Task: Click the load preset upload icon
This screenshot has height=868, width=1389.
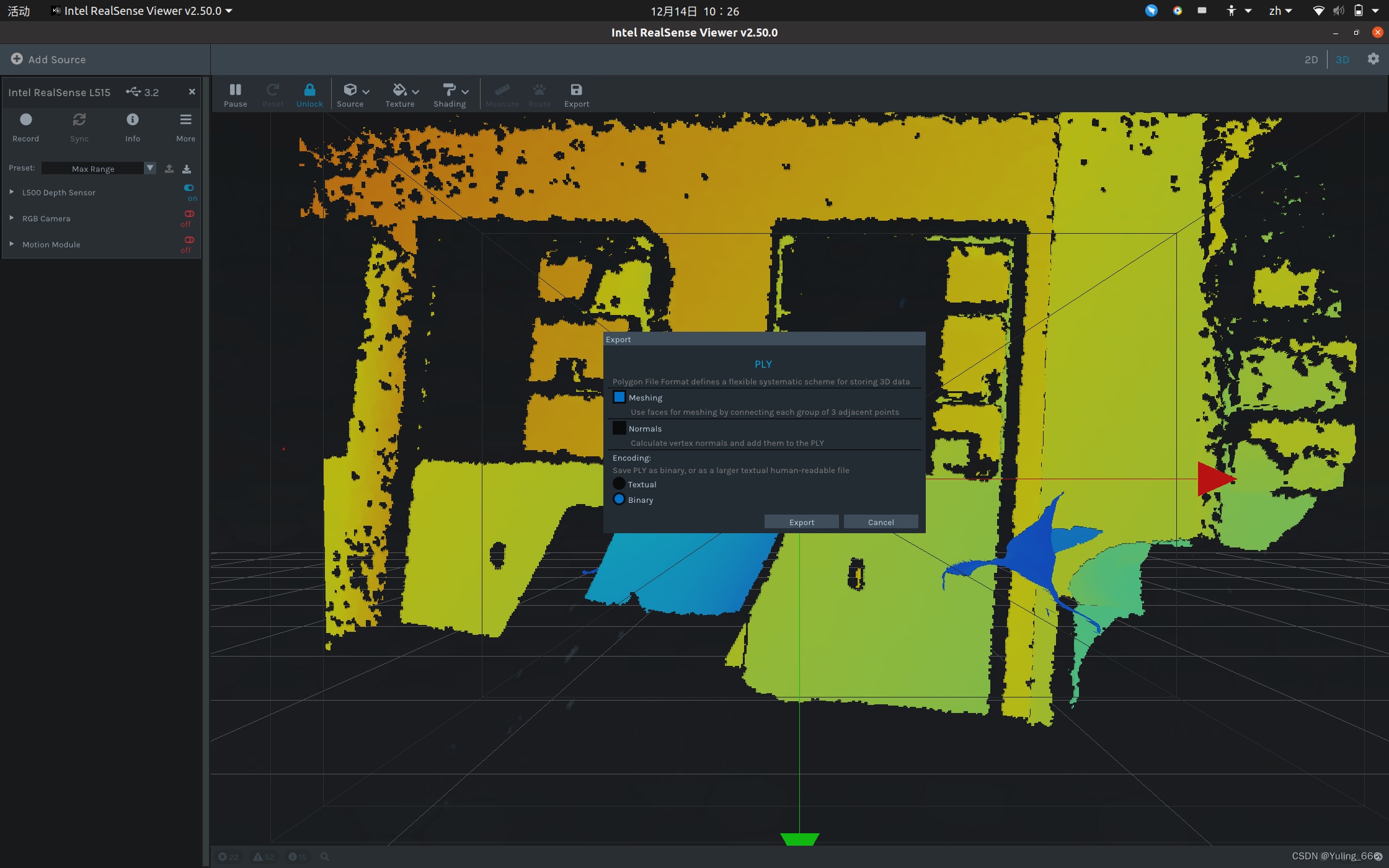Action: [x=169, y=169]
